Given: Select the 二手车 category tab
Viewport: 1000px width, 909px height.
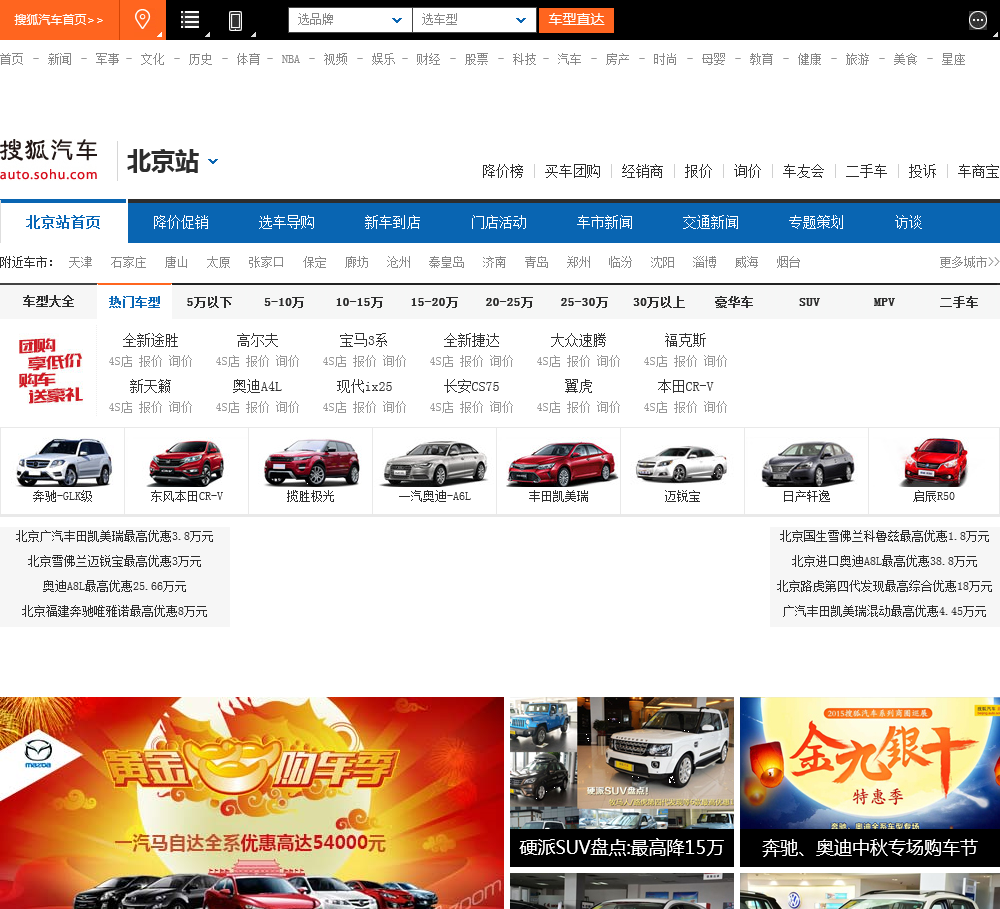Looking at the screenshot, I should [959, 302].
